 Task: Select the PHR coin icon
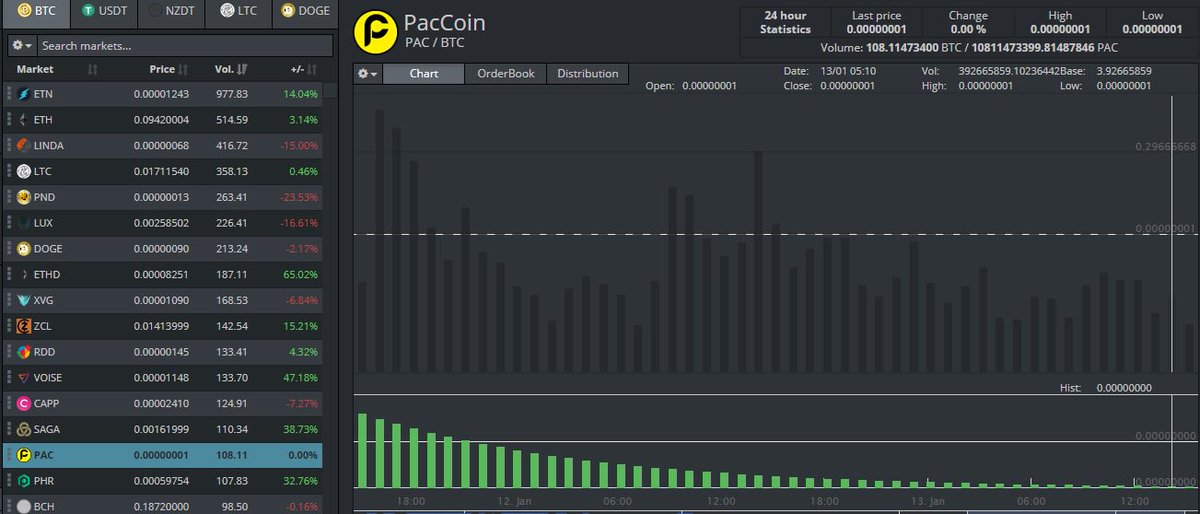click(24, 481)
